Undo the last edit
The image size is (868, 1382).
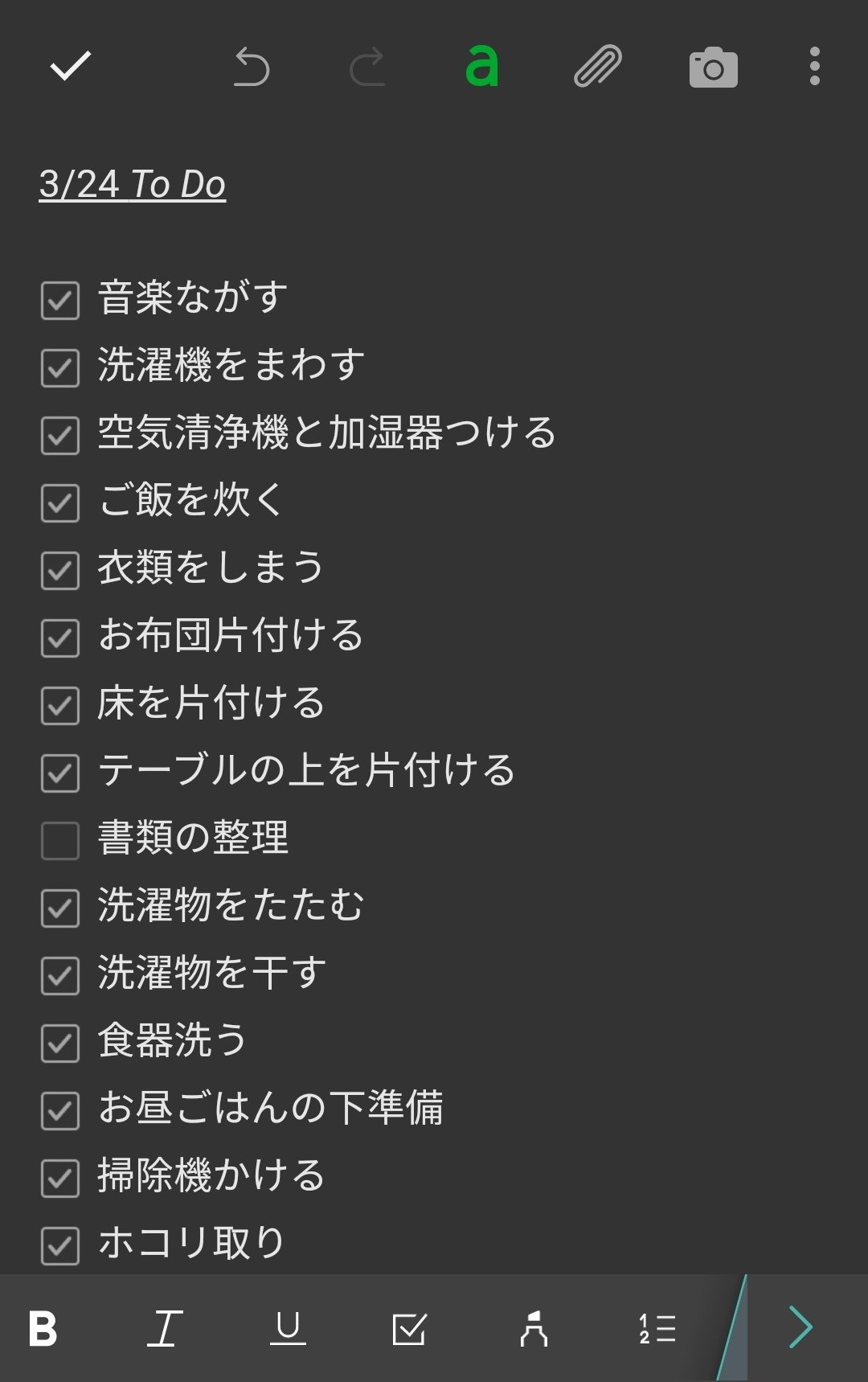coord(251,67)
